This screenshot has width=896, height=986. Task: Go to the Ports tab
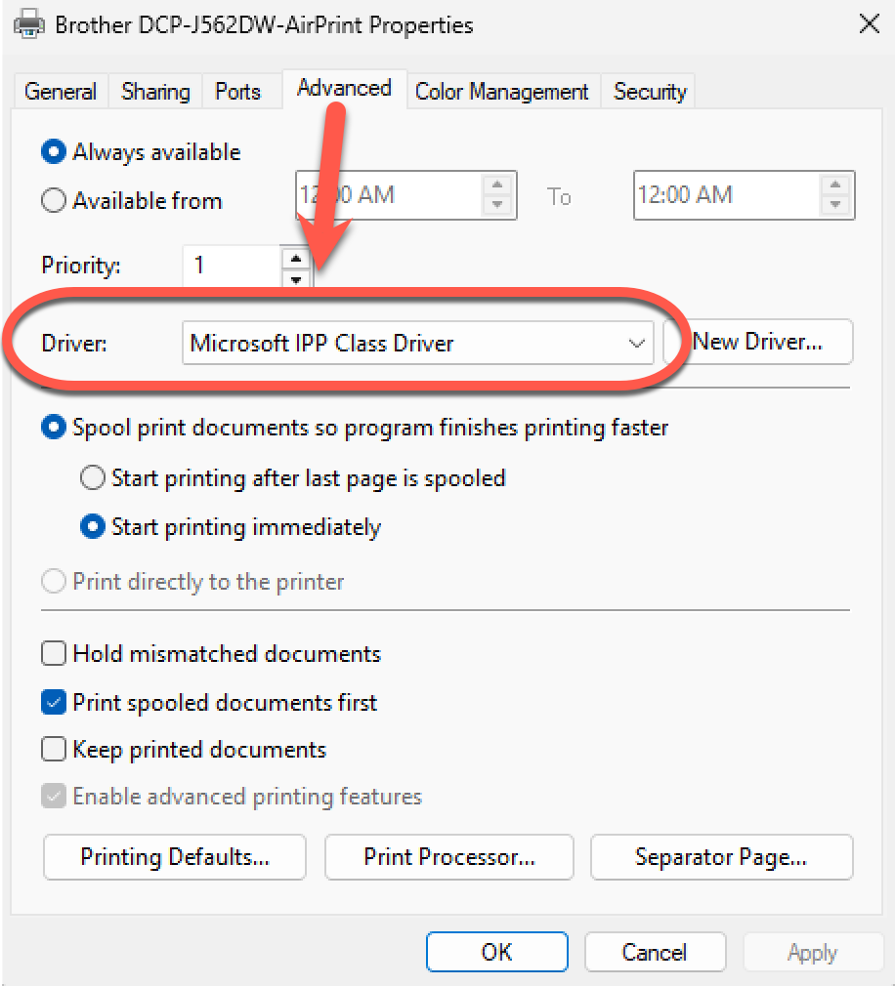coord(238,92)
